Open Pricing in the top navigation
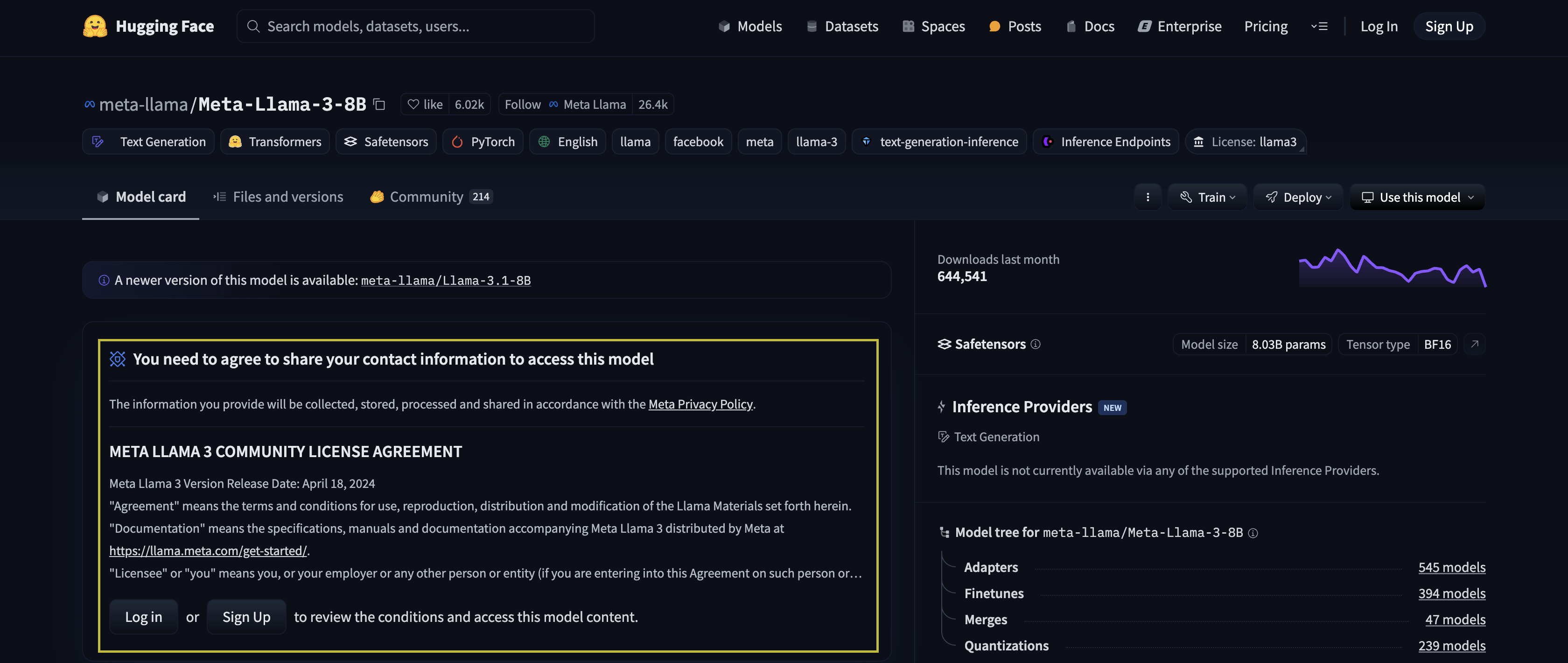 tap(1266, 26)
